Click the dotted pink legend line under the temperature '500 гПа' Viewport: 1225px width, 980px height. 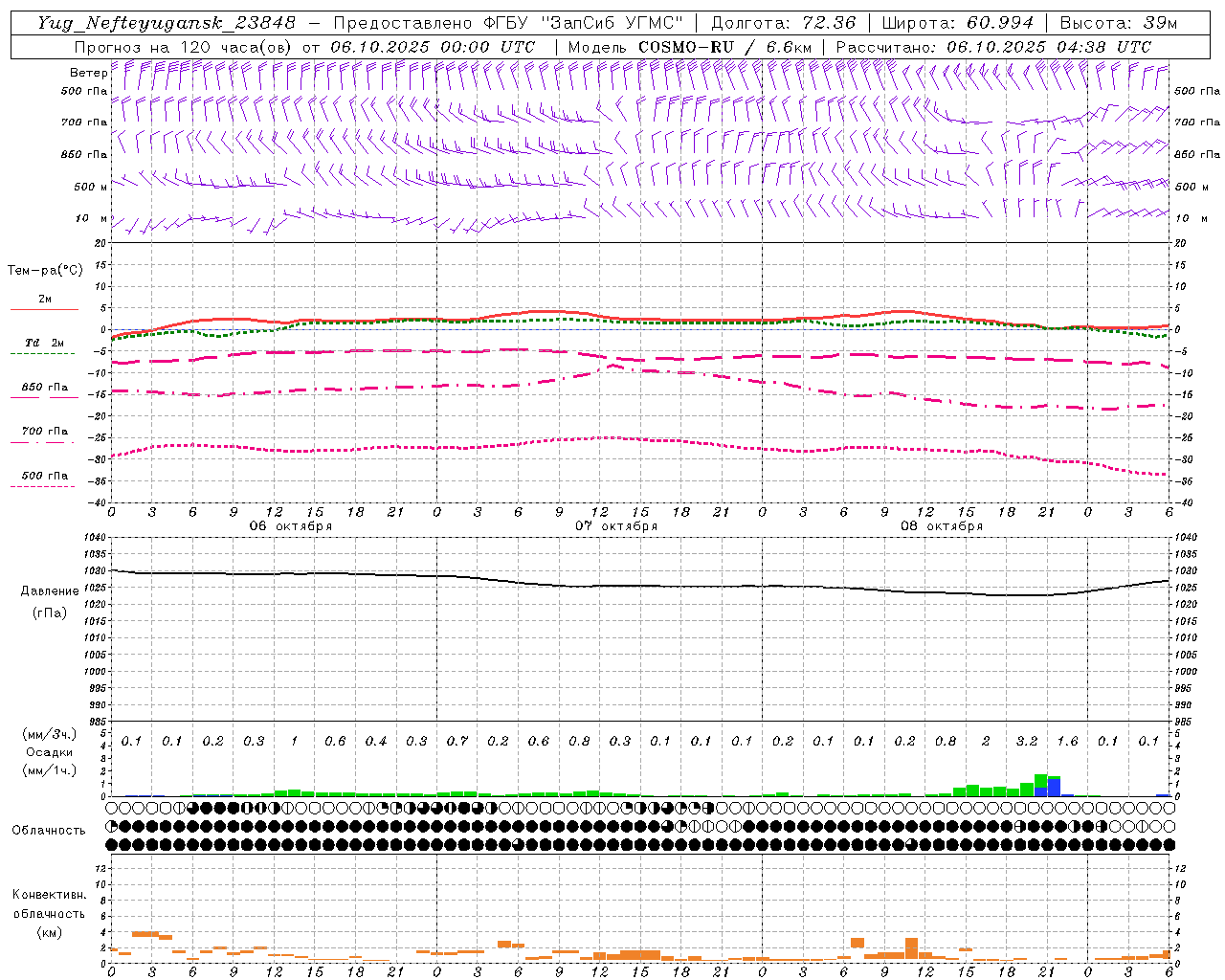(x=42, y=486)
